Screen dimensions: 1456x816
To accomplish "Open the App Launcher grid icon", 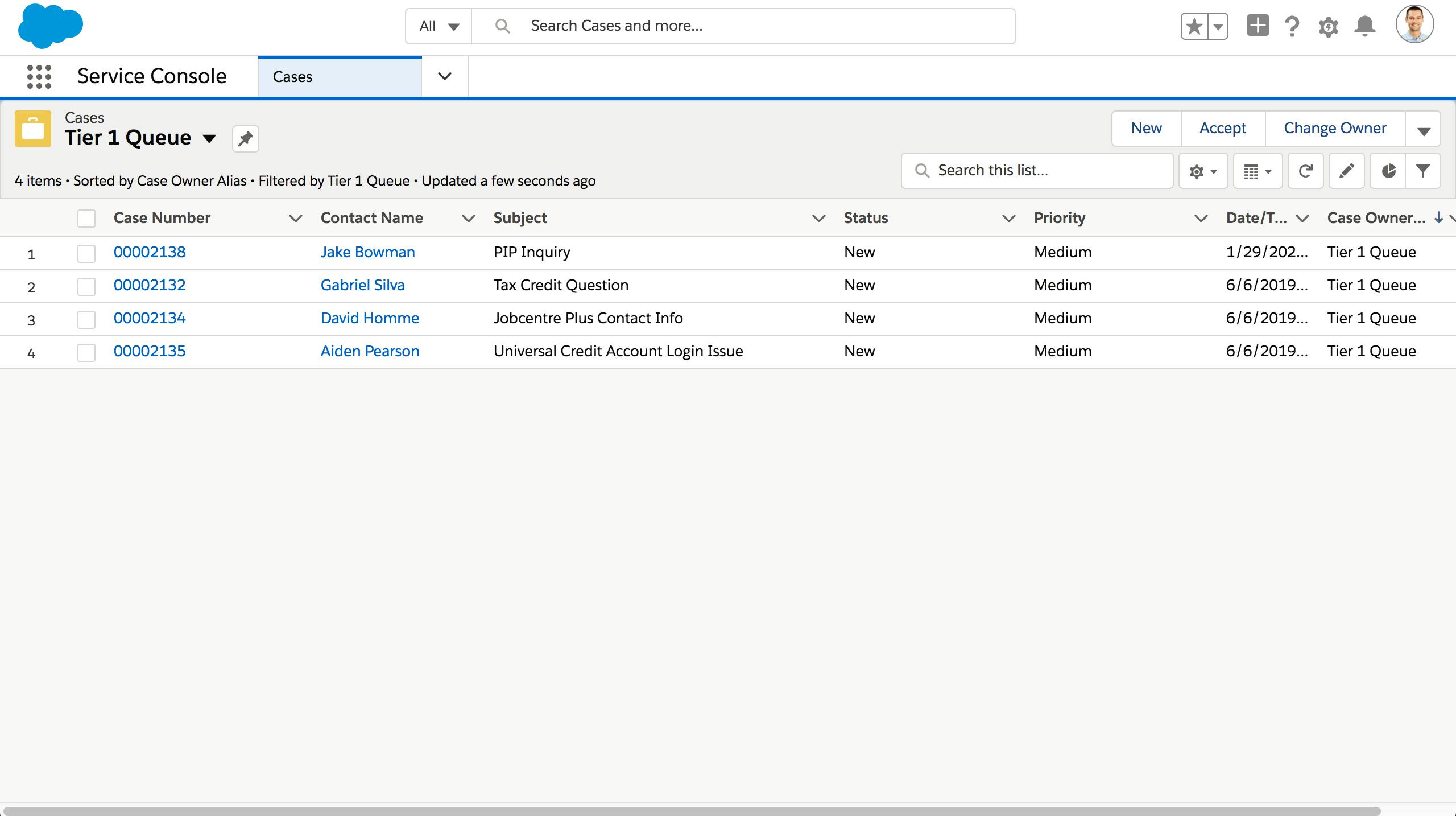I will (x=39, y=76).
